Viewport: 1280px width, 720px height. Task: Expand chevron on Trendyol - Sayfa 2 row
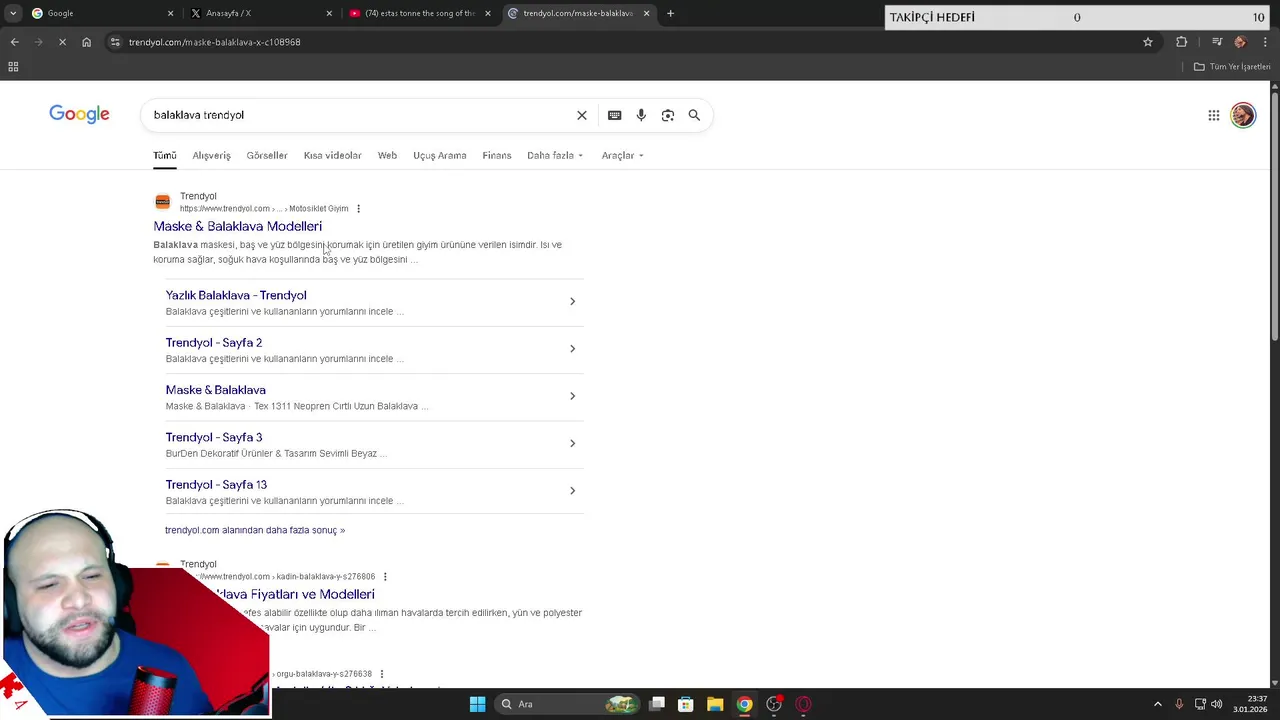click(x=572, y=348)
